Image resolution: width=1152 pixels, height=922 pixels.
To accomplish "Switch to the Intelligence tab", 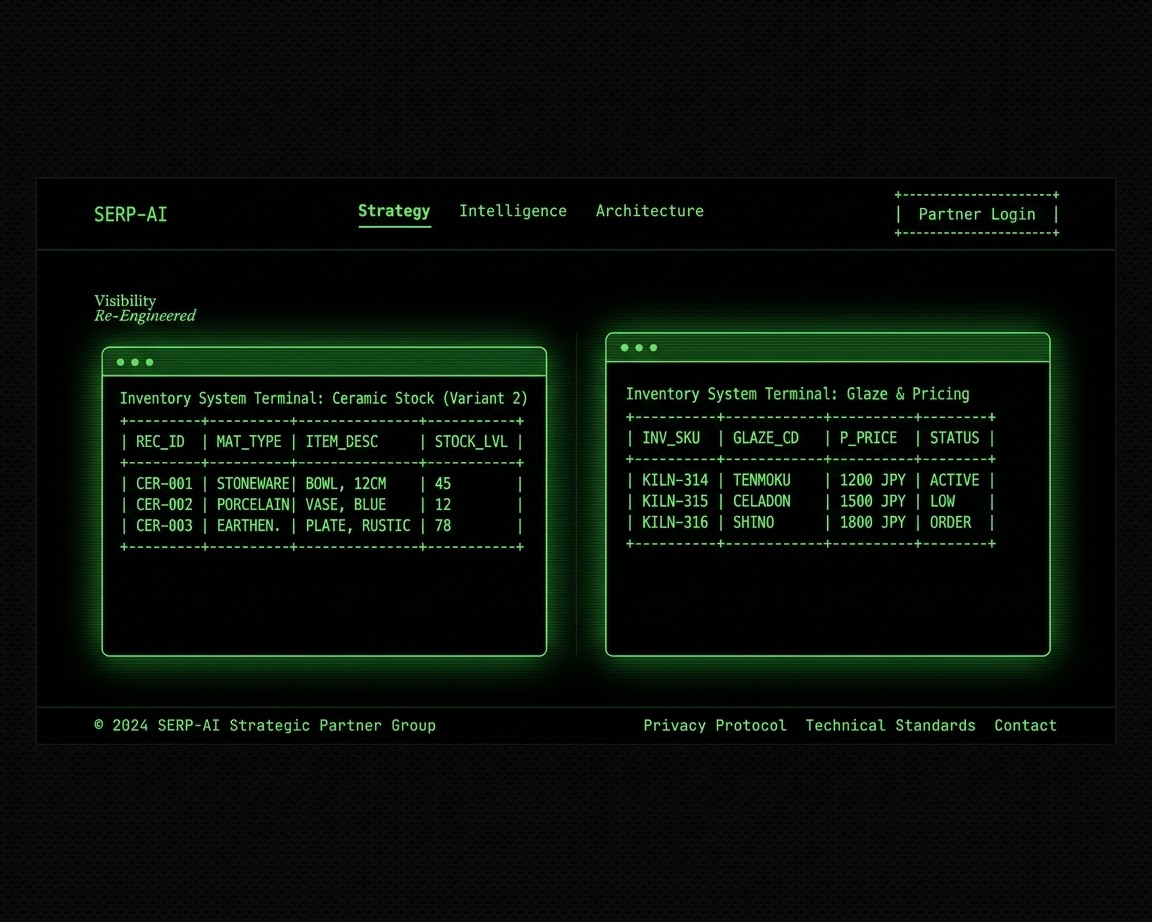I will (x=513, y=211).
